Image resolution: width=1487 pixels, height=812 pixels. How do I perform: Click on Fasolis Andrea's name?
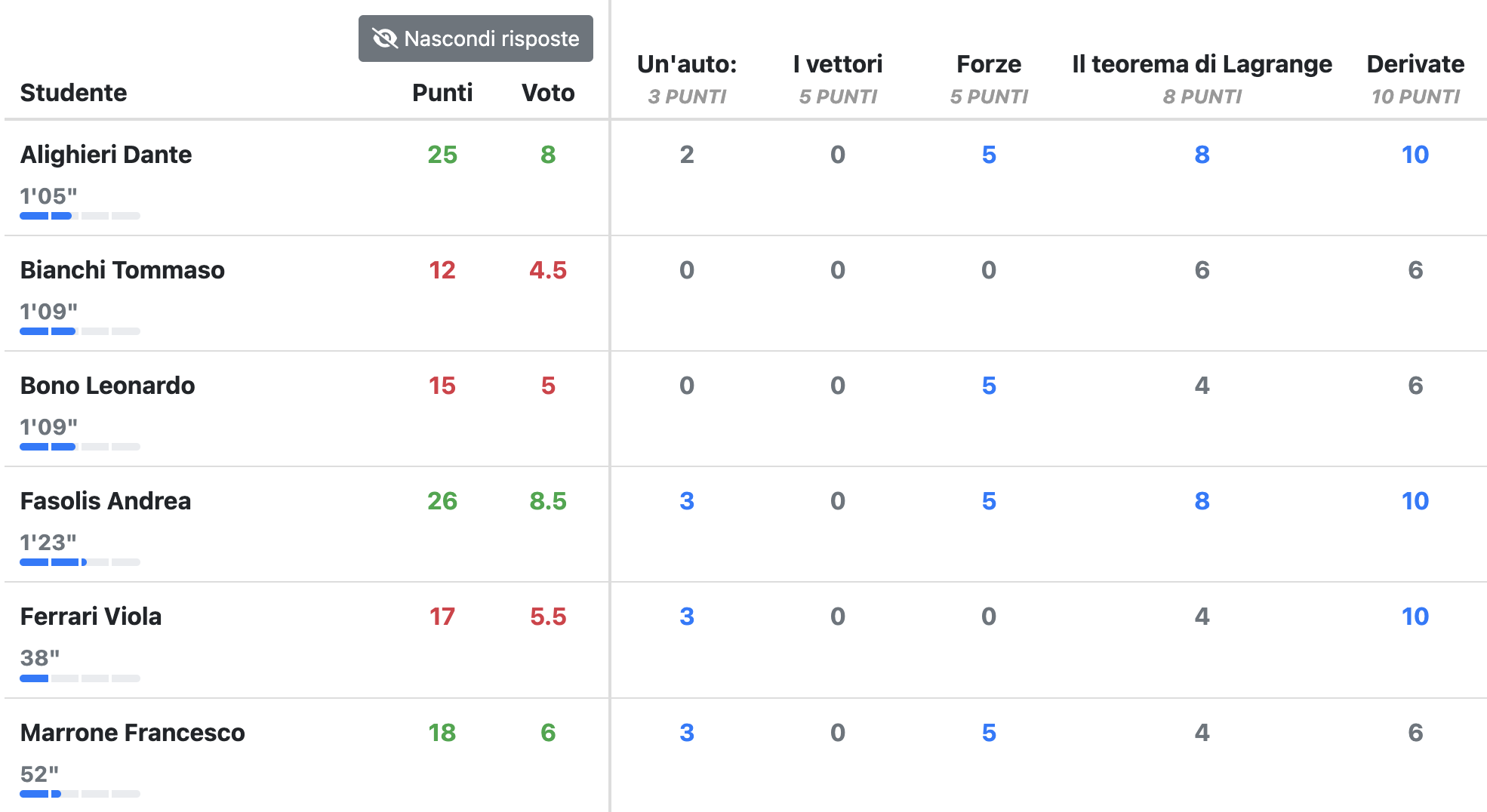(105, 501)
